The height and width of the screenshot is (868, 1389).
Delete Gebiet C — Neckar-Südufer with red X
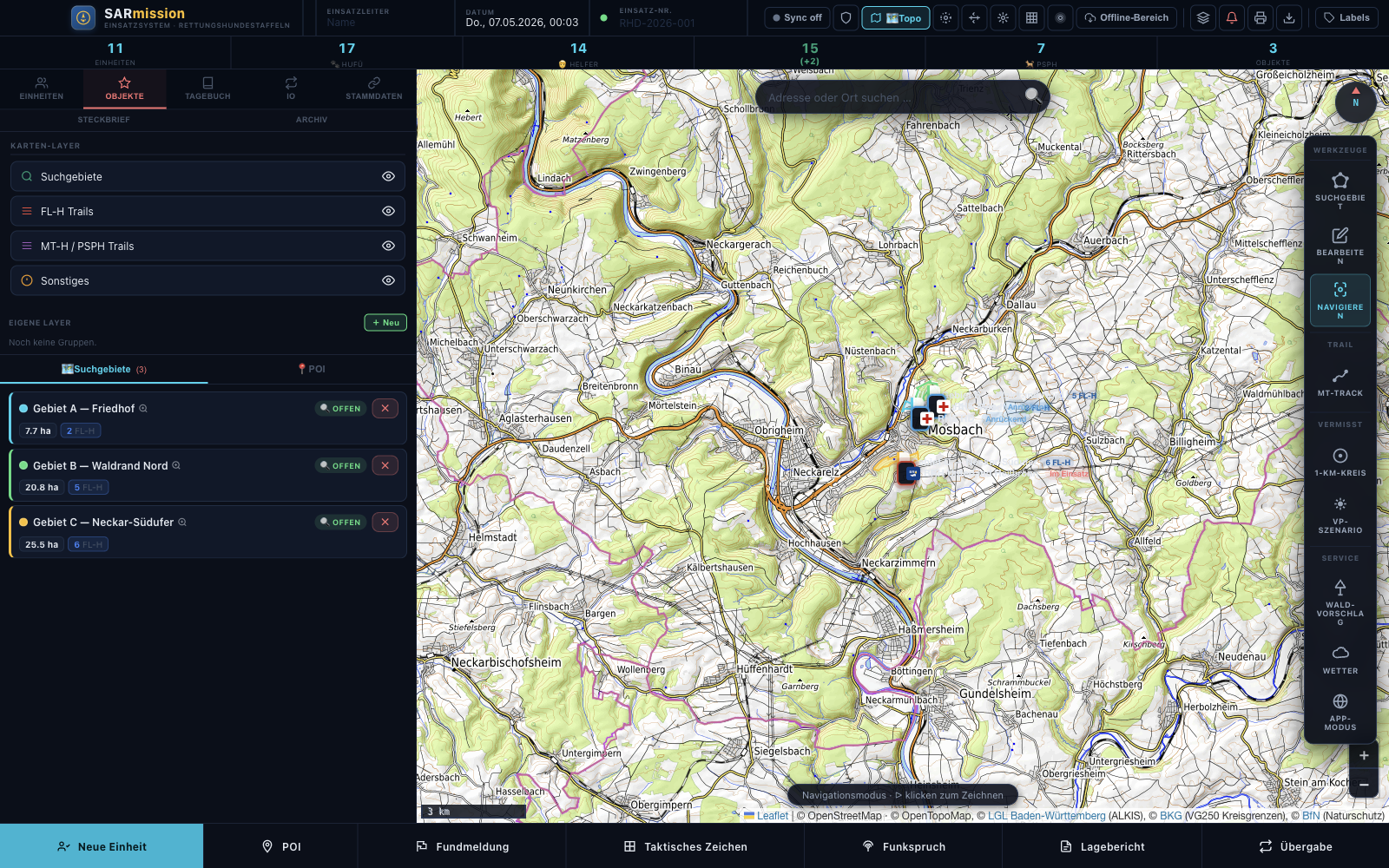tap(385, 522)
